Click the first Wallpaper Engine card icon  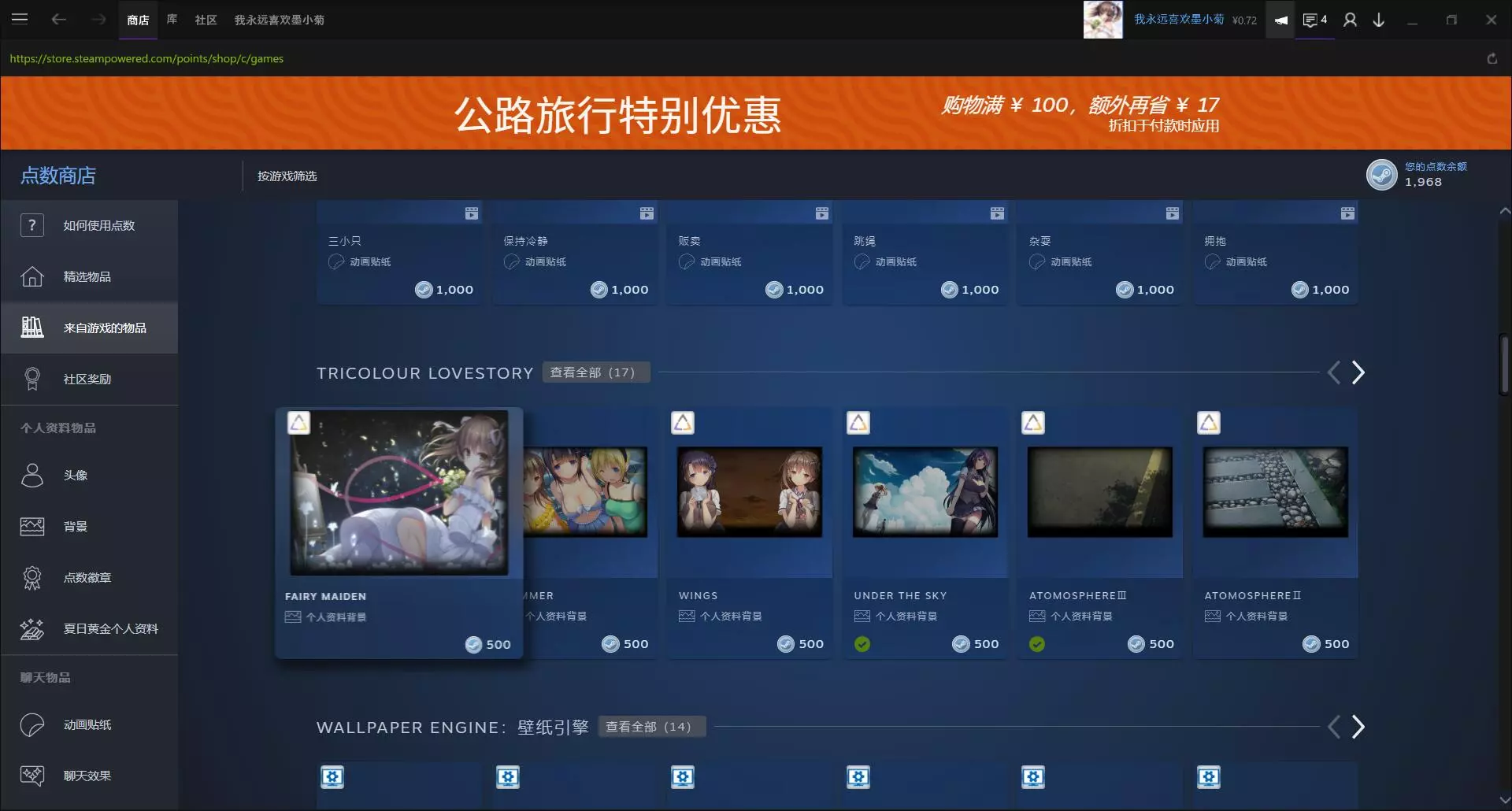click(x=332, y=777)
